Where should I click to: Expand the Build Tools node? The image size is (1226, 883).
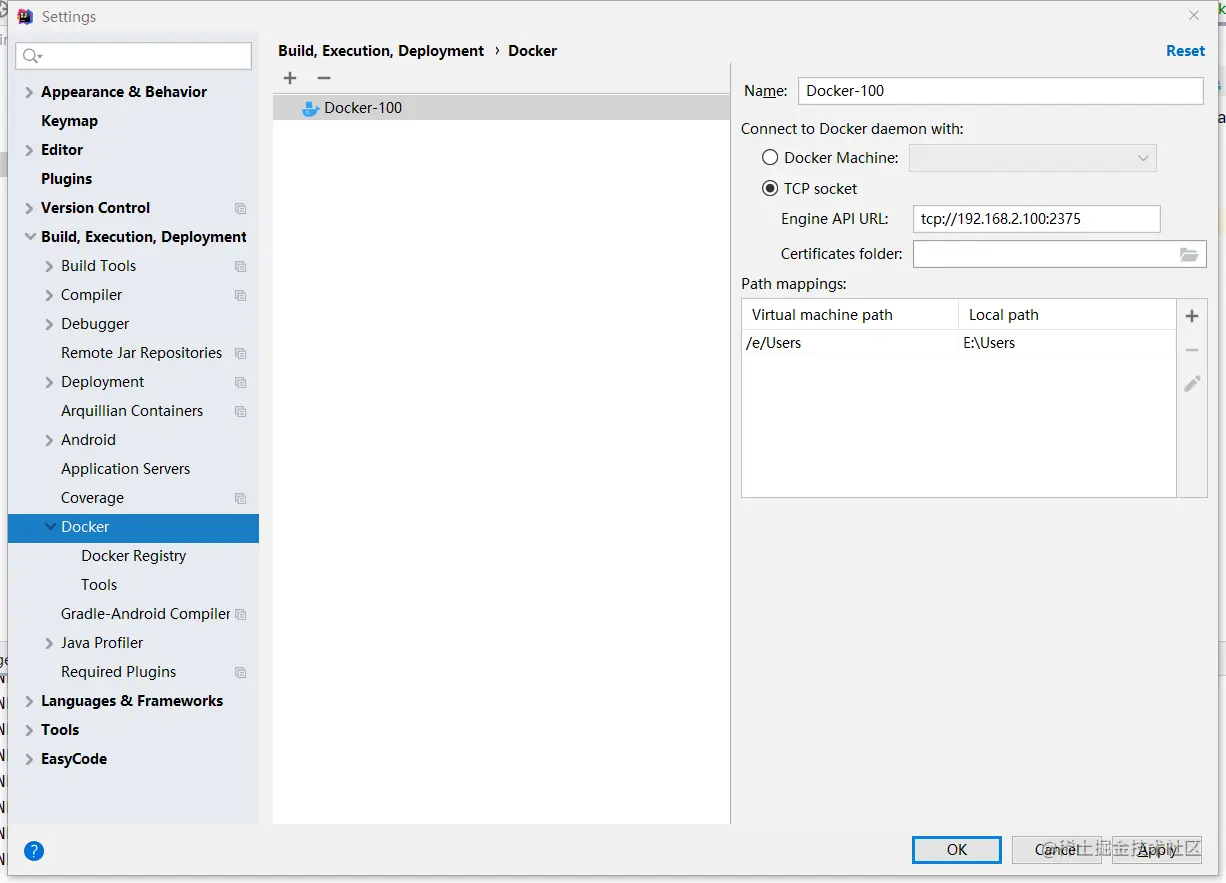49,266
